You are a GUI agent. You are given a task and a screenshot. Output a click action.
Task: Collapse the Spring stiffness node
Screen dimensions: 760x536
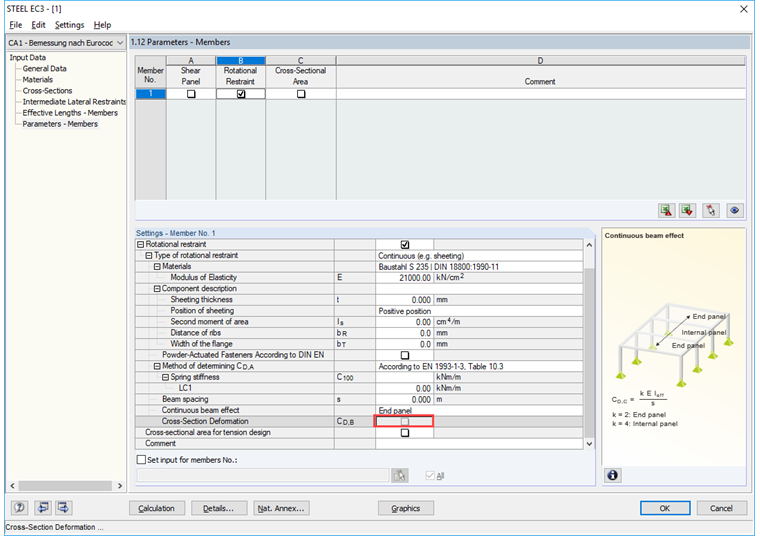[x=165, y=377]
